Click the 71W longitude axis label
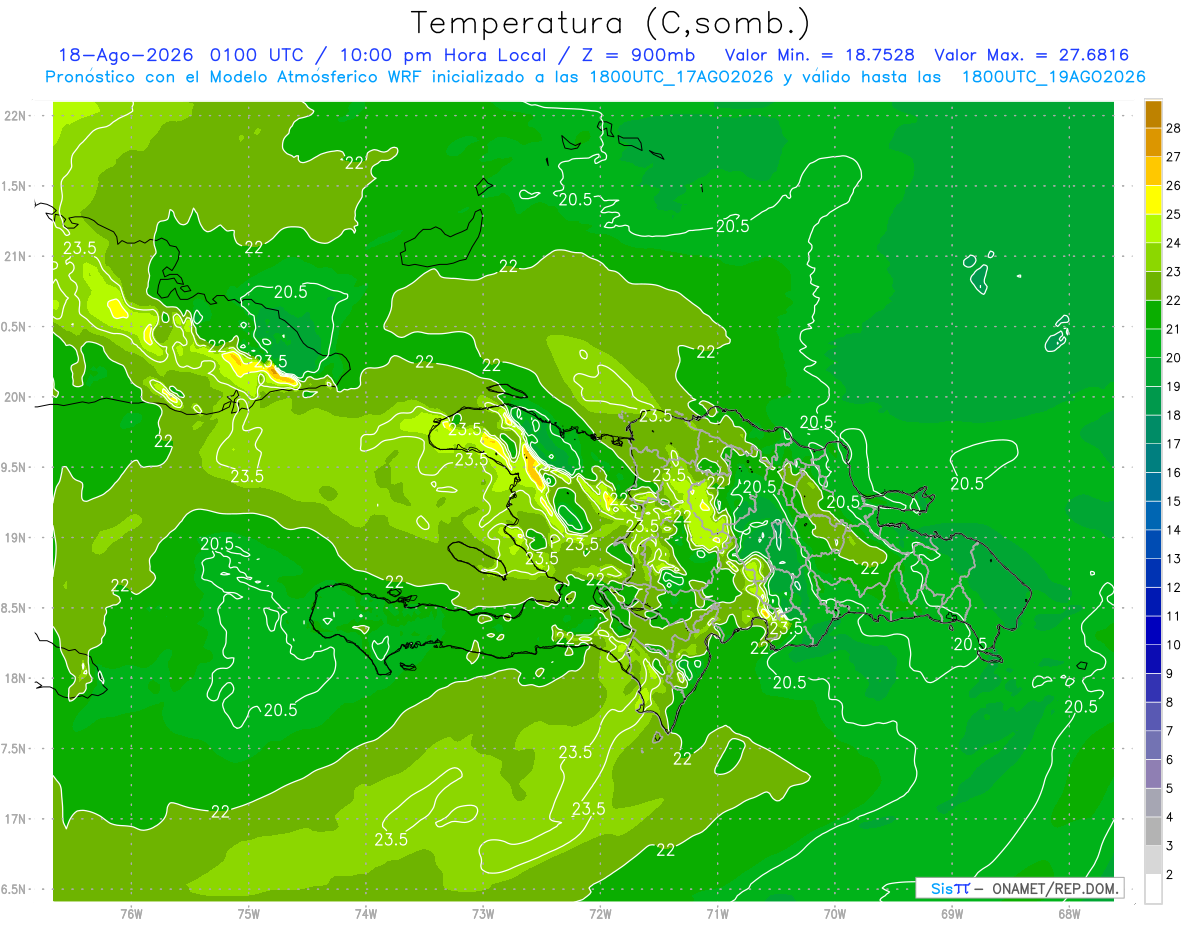 [x=717, y=914]
